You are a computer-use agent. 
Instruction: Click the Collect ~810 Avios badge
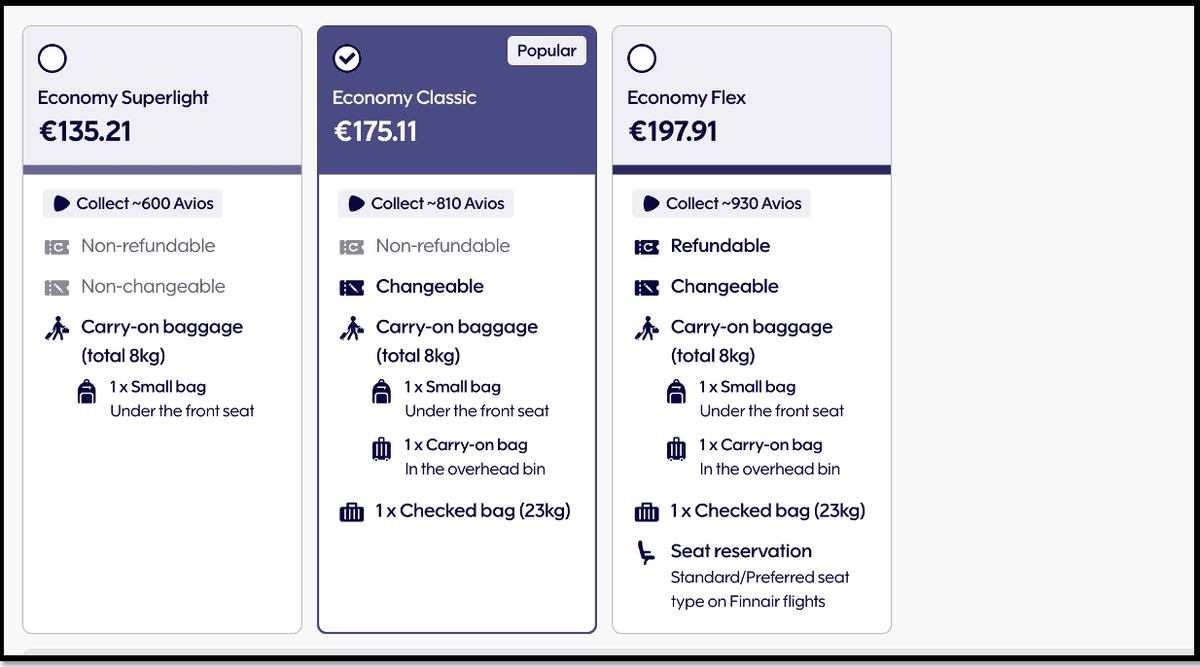click(x=426, y=204)
